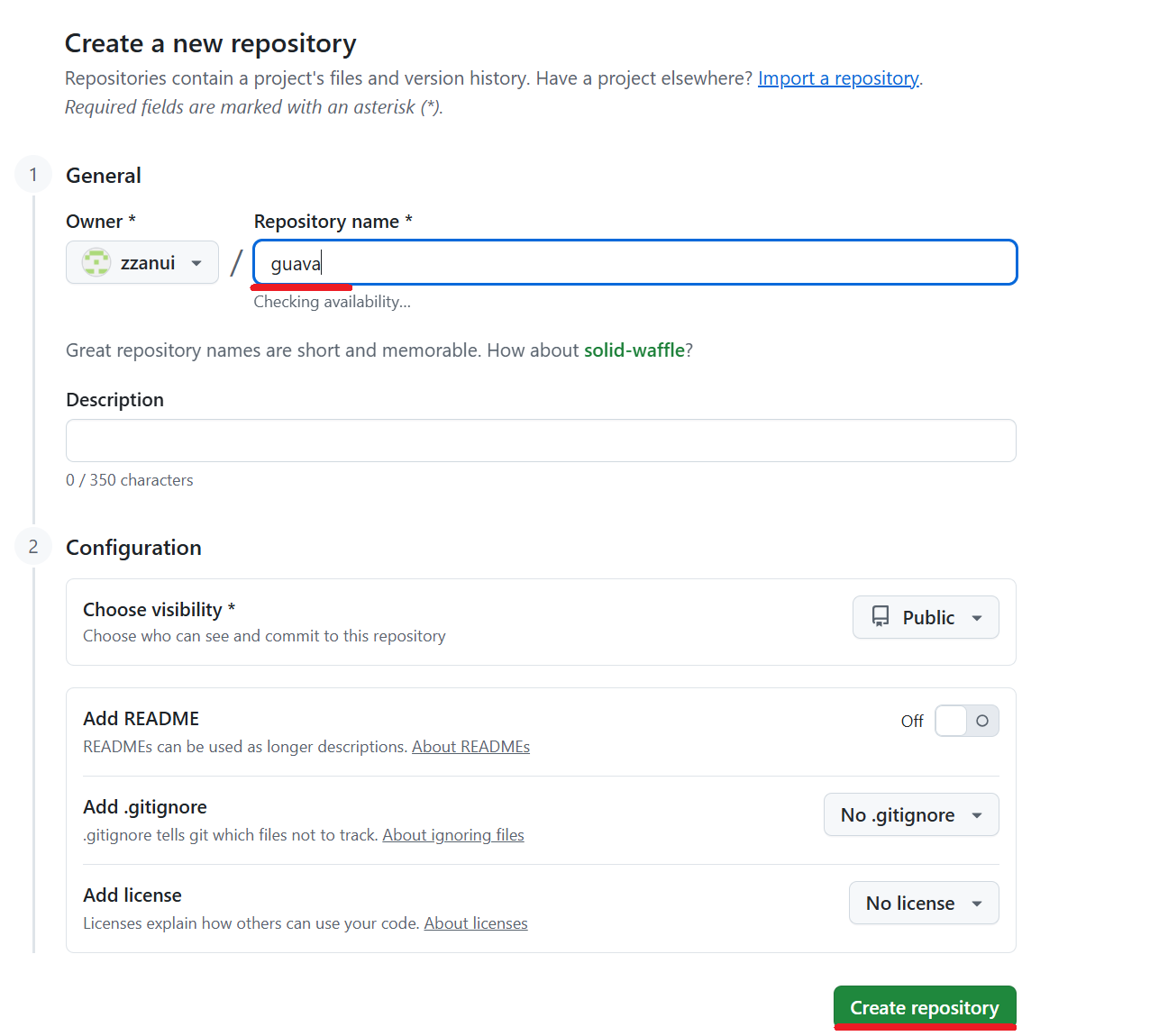Expand the No license dropdown
The height and width of the screenshot is (1036, 1168).
pyautogui.click(x=924, y=903)
